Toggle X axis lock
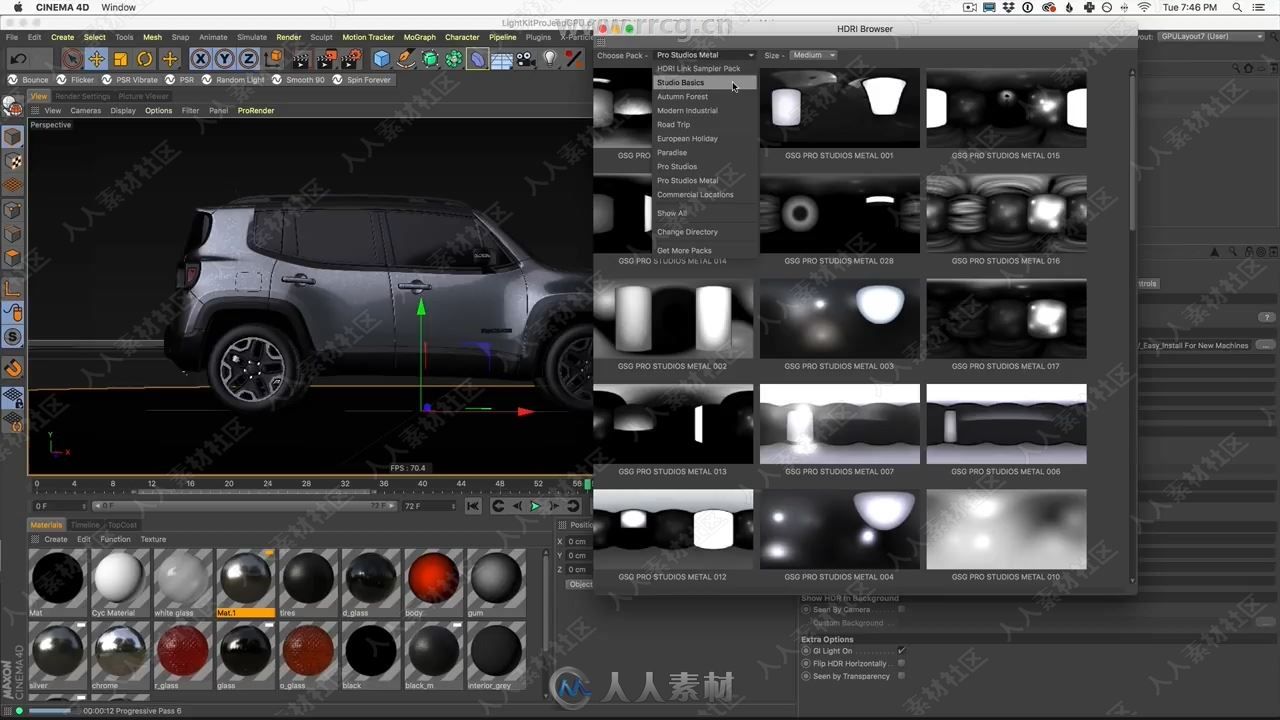Viewport: 1280px width, 720px height. coord(200,59)
